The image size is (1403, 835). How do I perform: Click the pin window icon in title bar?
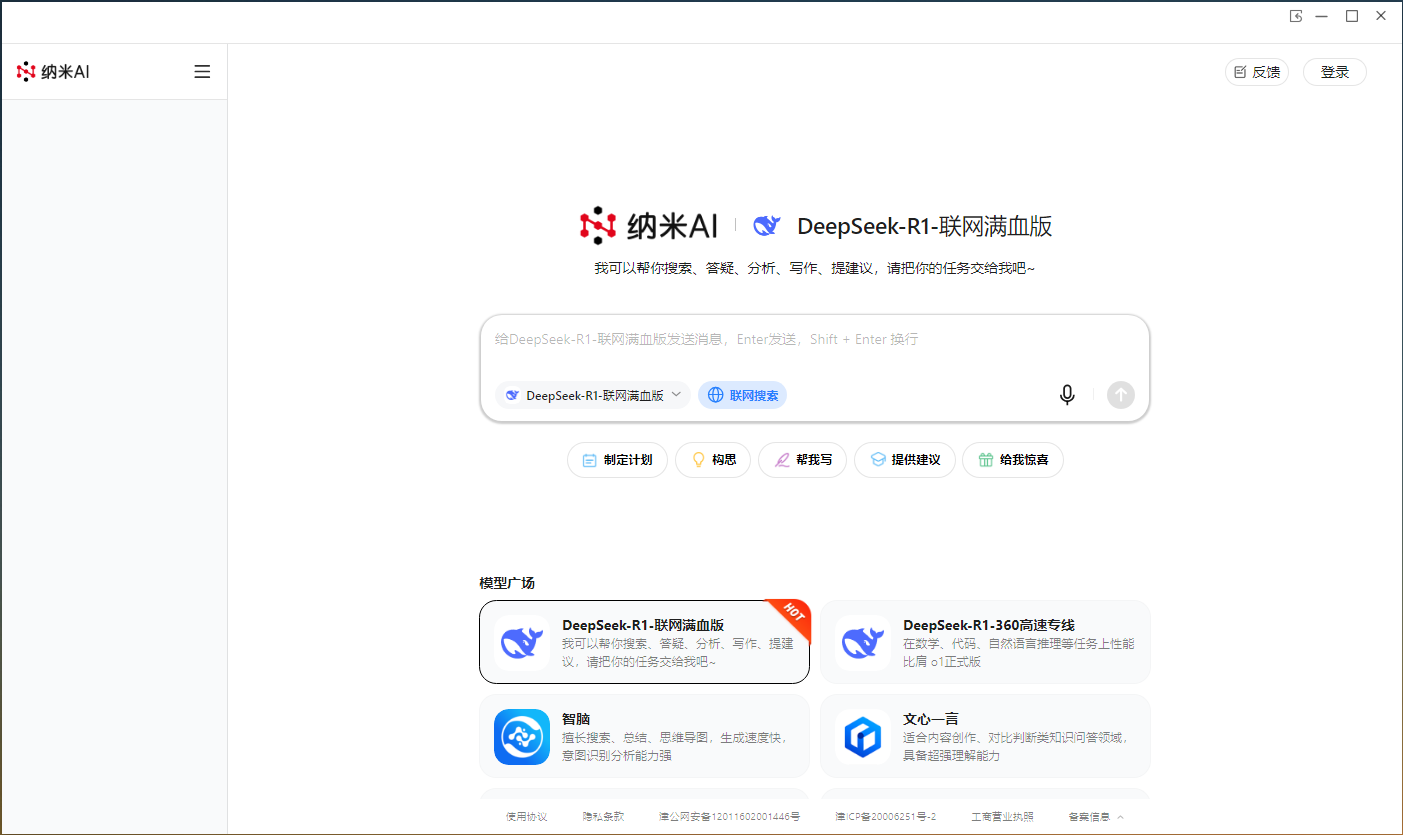(x=1295, y=16)
